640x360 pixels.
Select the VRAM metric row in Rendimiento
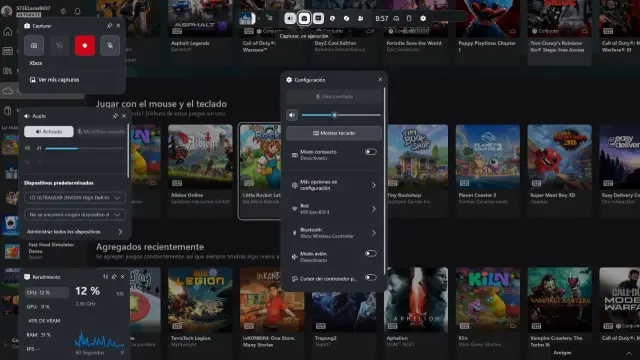(x=47, y=321)
